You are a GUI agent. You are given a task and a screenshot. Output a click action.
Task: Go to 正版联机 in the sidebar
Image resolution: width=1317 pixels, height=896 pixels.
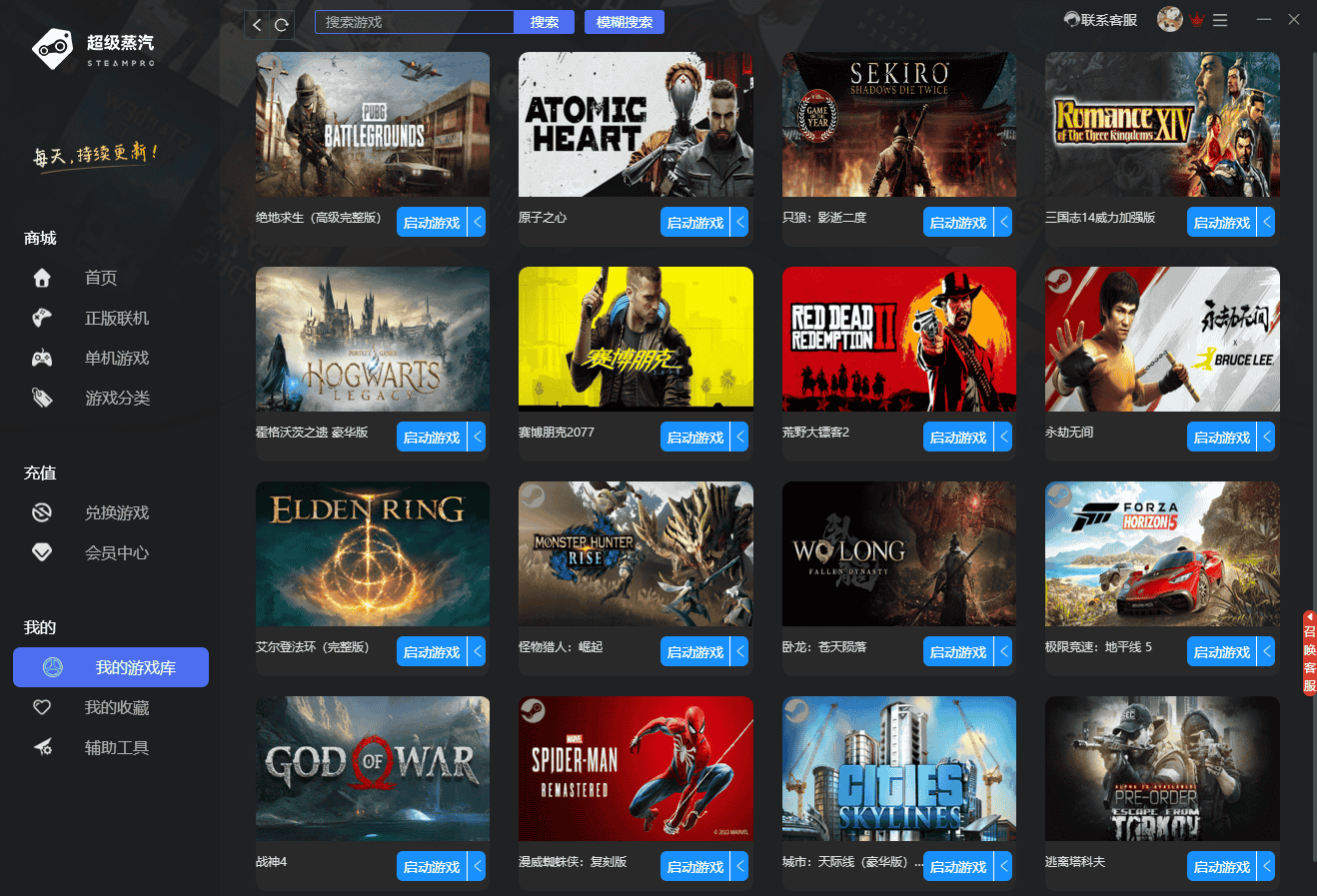(x=117, y=318)
